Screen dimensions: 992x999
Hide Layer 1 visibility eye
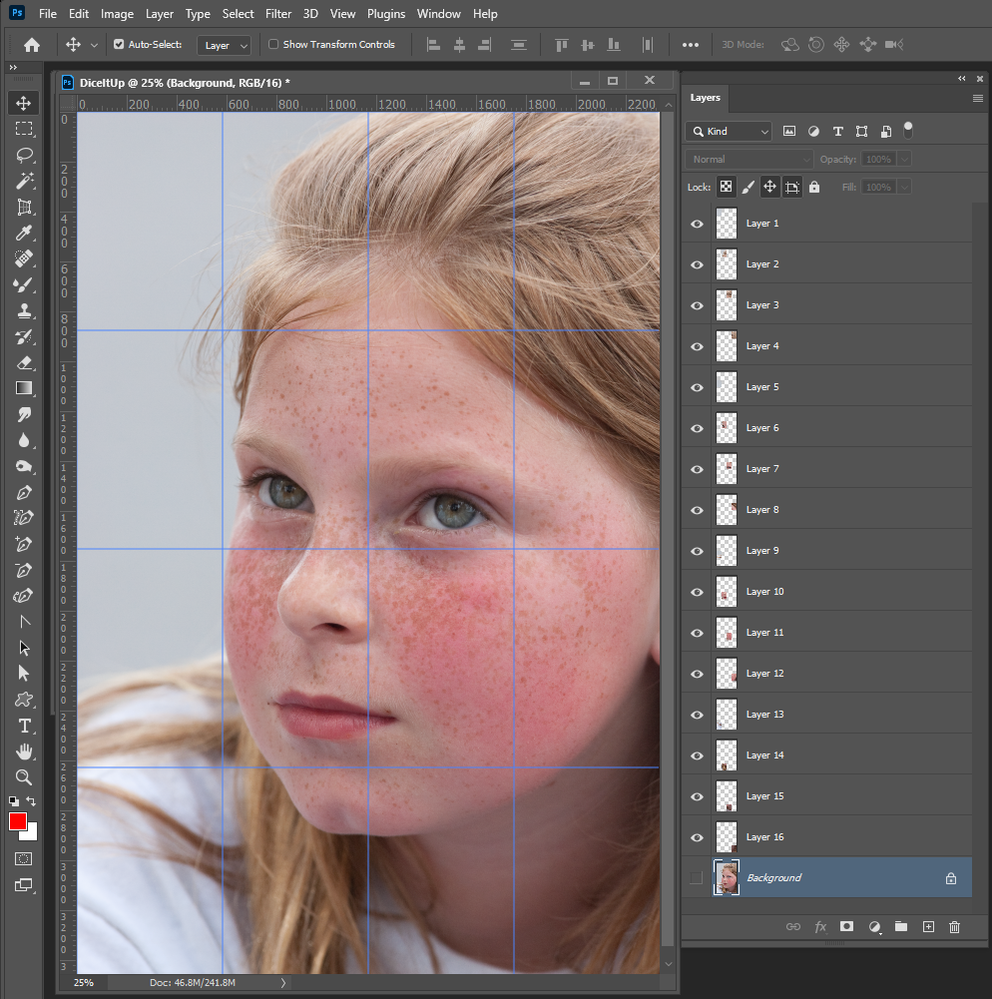coord(697,224)
